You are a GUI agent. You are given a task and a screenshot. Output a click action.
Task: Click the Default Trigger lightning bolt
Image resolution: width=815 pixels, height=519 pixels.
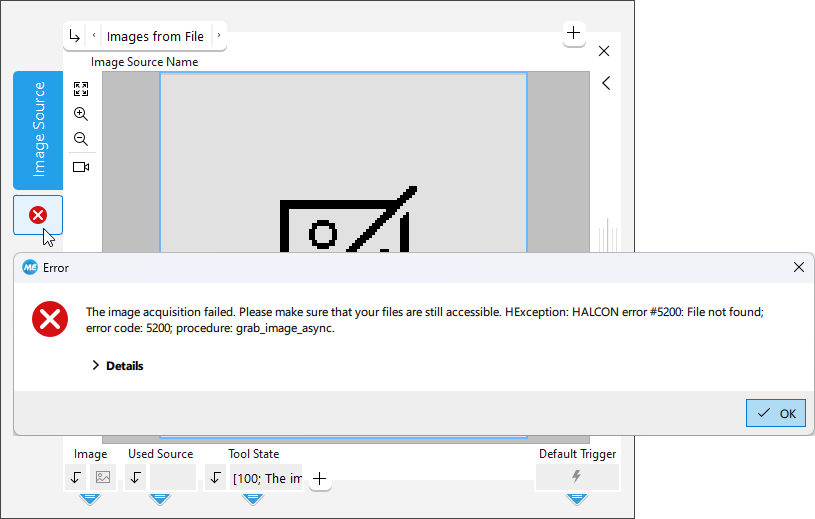point(576,477)
